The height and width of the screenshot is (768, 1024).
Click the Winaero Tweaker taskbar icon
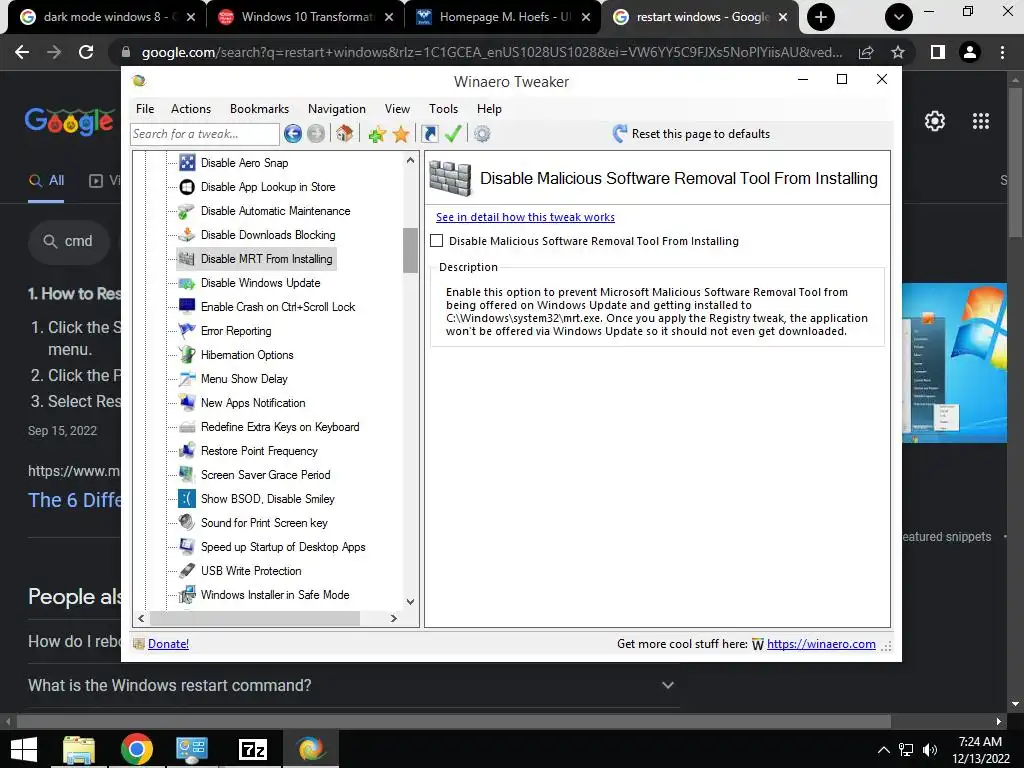click(310, 750)
